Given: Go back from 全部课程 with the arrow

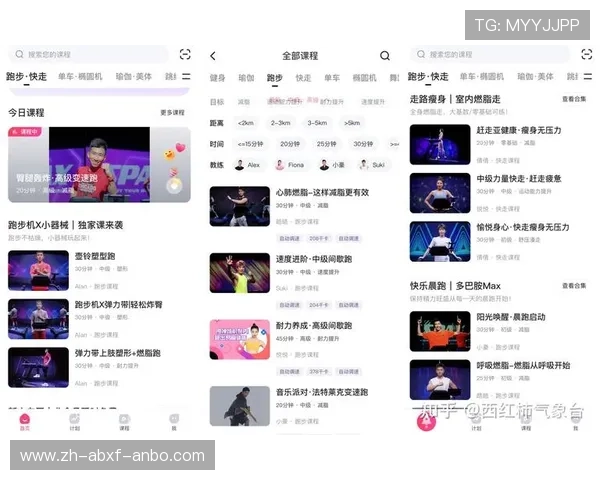Looking at the screenshot, I should coord(213,56).
